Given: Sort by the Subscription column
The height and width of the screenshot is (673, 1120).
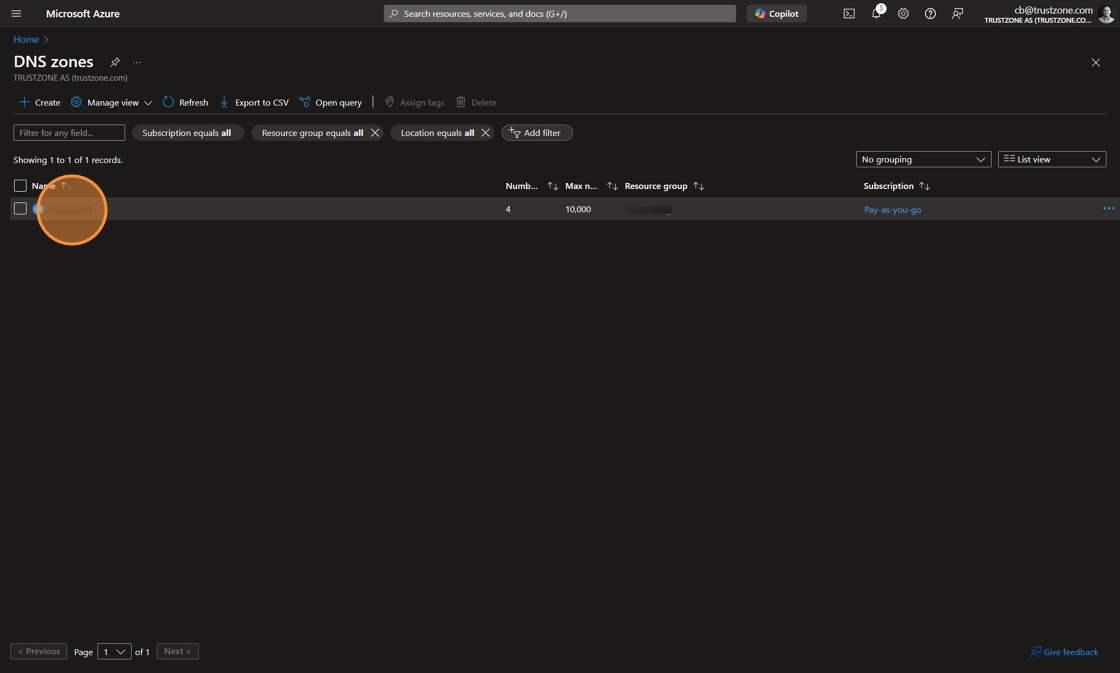Looking at the screenshot, I should (896, 186).
